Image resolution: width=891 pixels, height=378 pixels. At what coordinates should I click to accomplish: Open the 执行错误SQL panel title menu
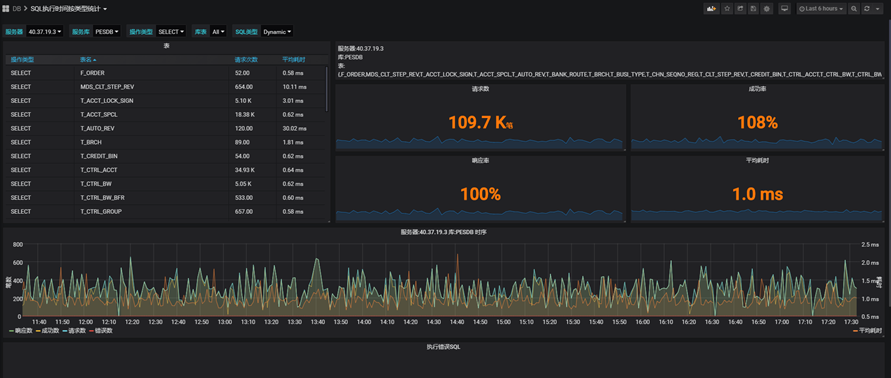pos(443,346)
